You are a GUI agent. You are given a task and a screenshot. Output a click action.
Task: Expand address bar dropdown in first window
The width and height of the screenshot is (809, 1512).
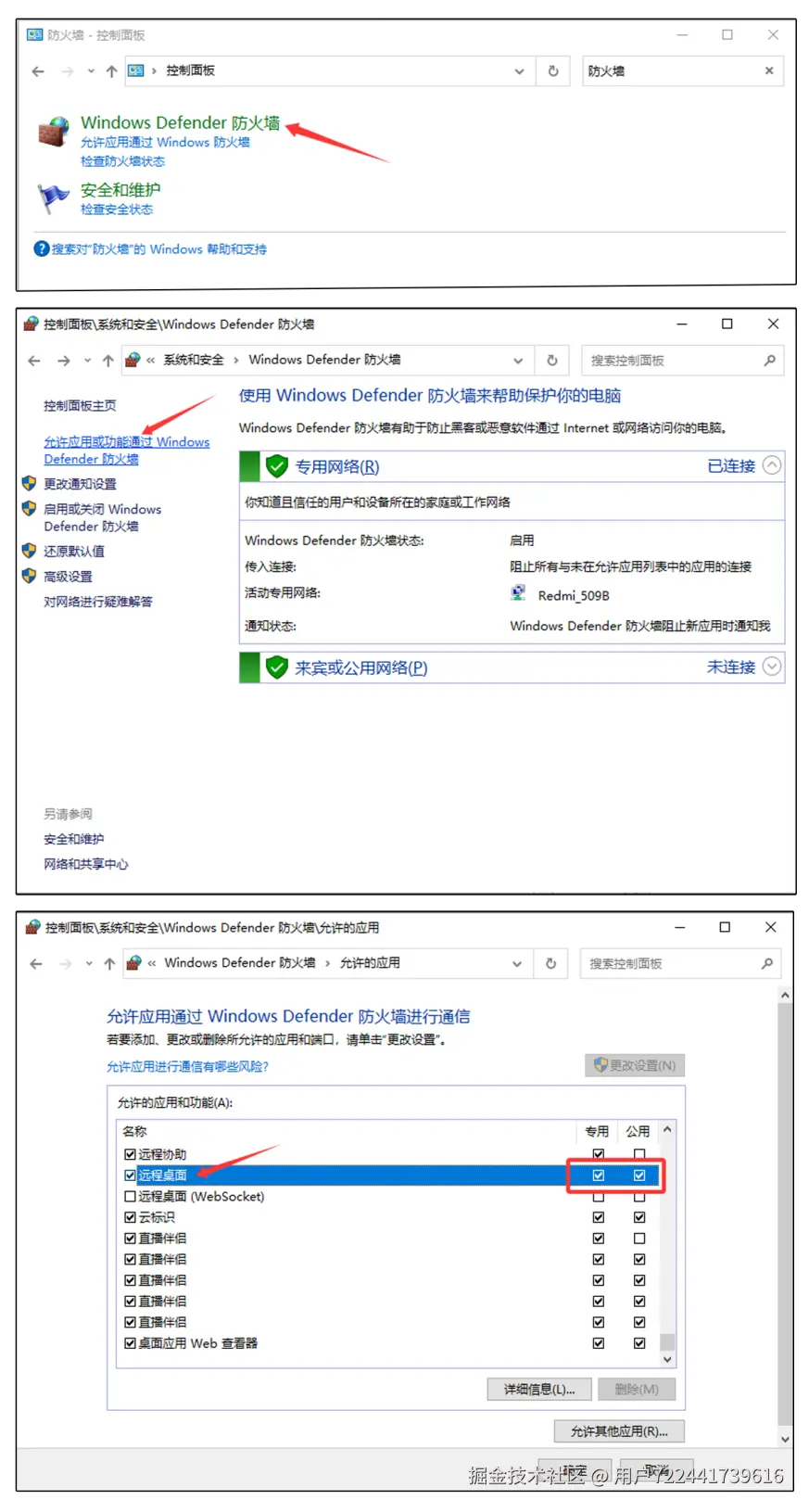[519, 71]
